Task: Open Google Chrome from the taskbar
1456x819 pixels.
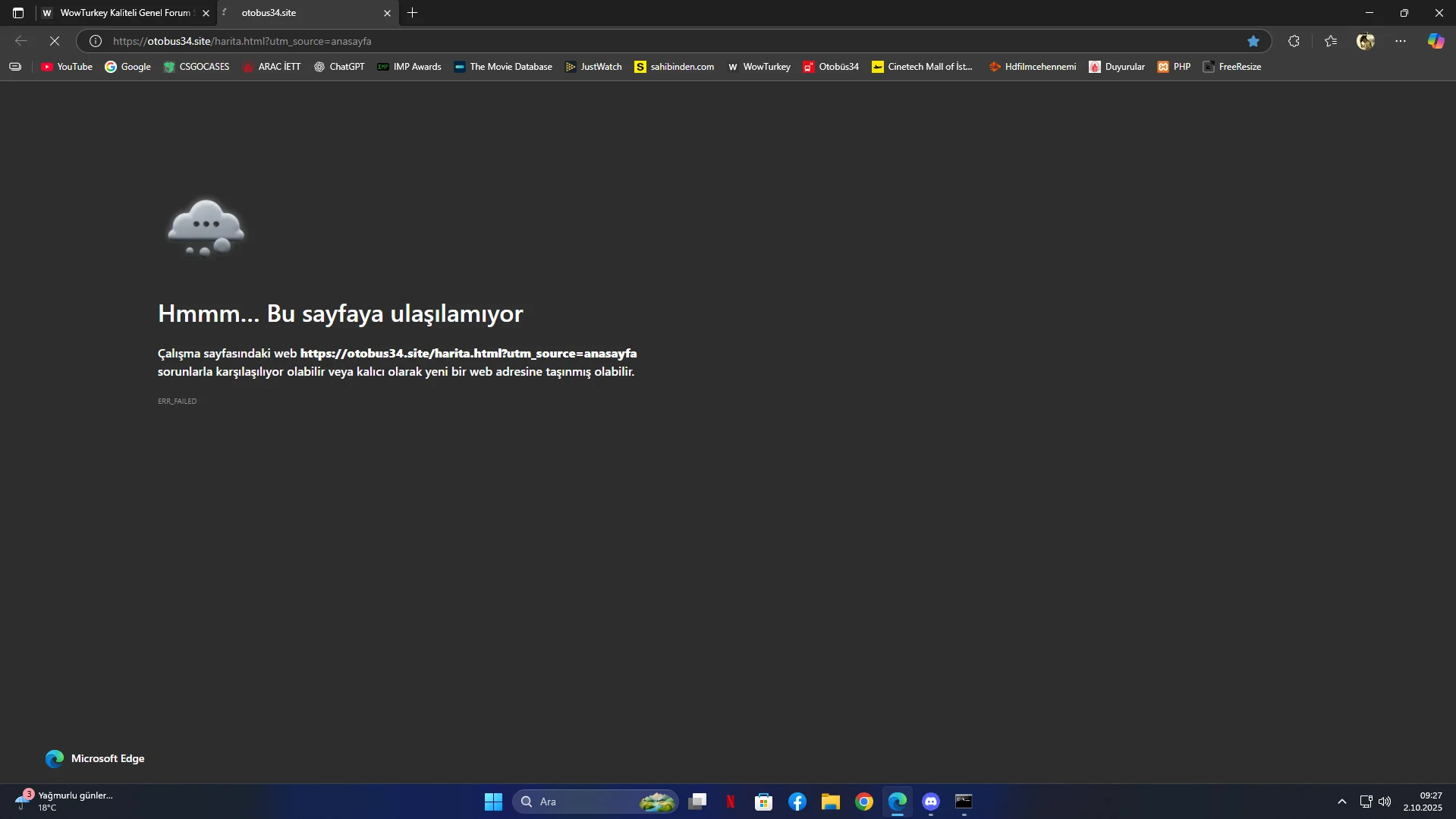Action: click(x=864, y=802)
